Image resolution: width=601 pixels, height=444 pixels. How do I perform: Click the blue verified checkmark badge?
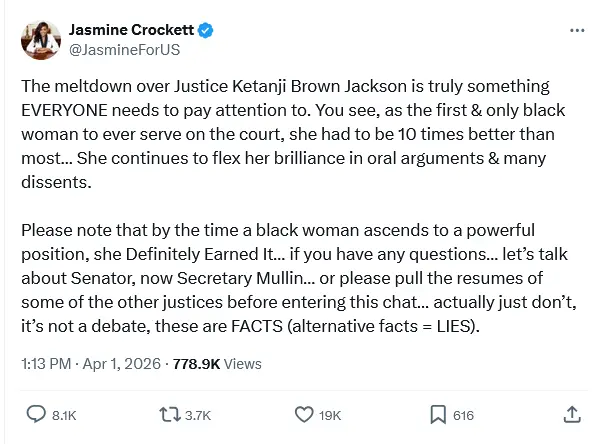205,31
